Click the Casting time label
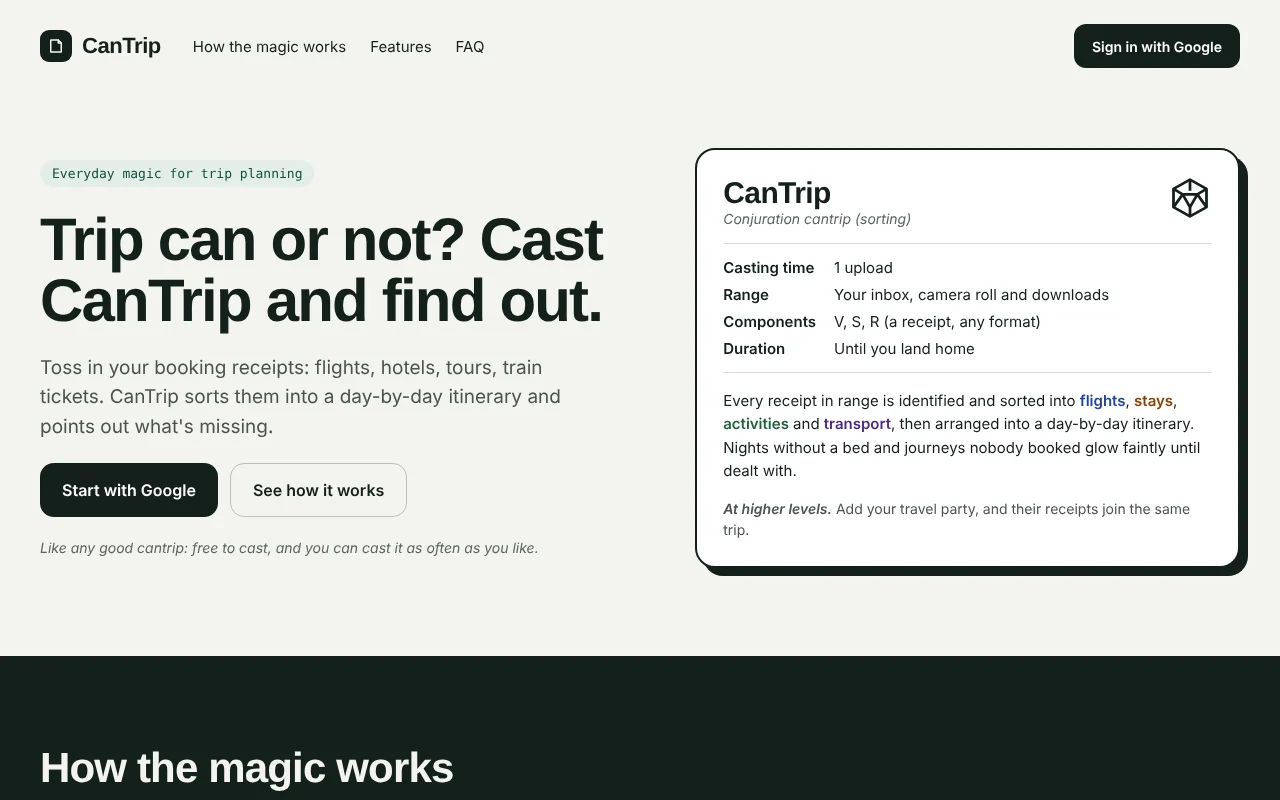This screenshot has width=1280, height=800. click(x=769, y=268)
